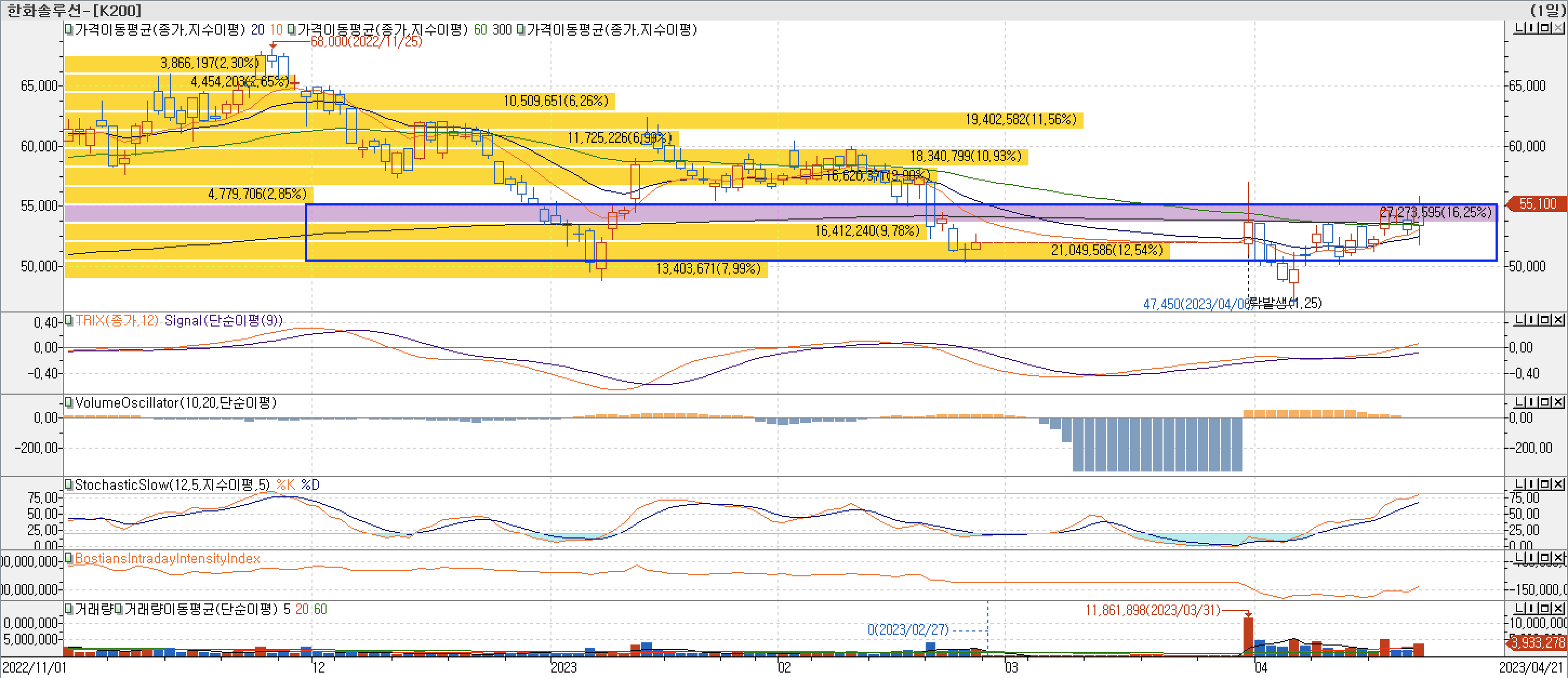Toggle the green box beside TRIX label
This screenshot has width=1568, height=678.
tap(69, 320)
